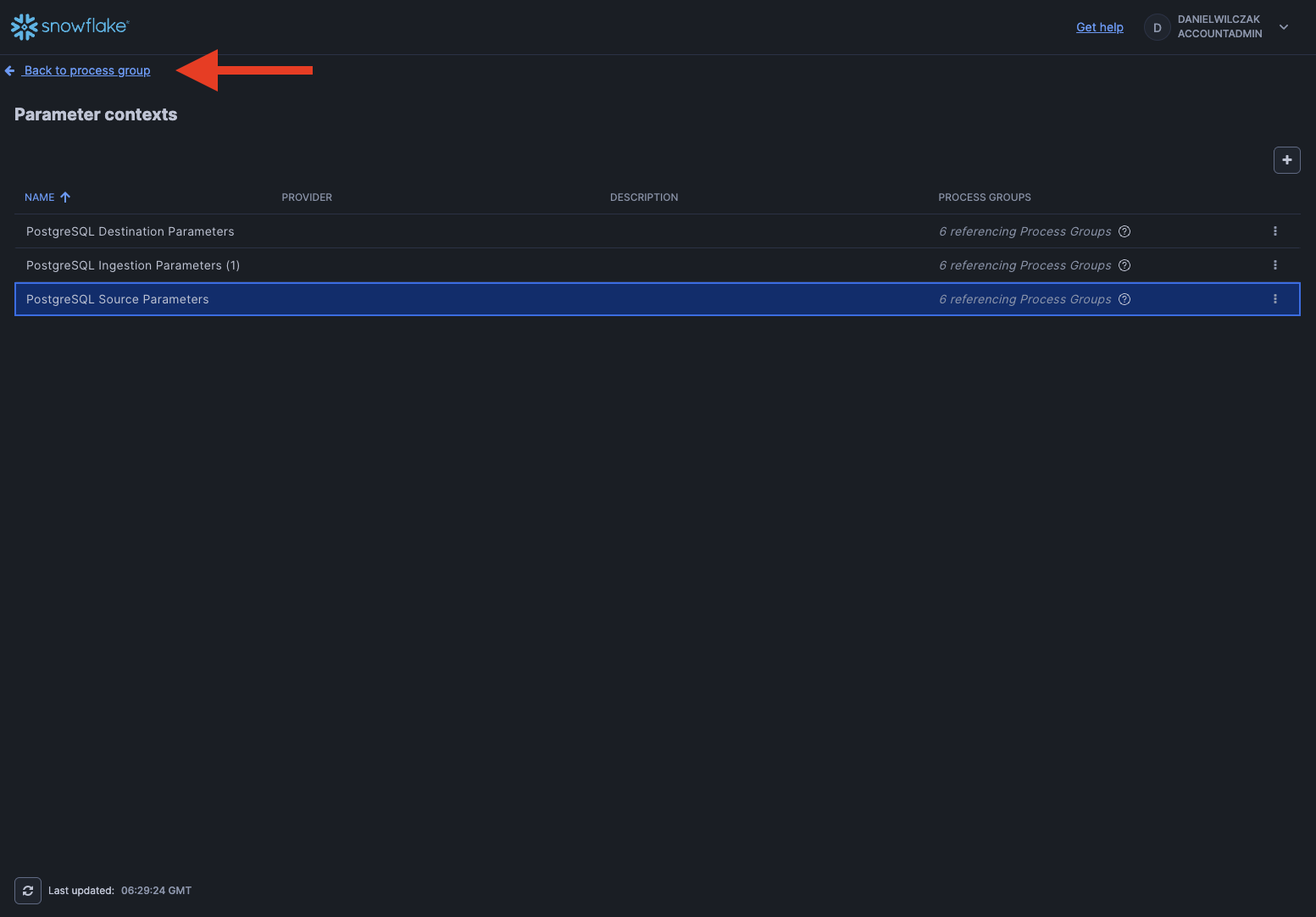1316x917 pixels.
Task: Open actions menu for PostgreSQL Ingestion Parameters (1)
Action: pyautogui.click(x=1274, y=265)
